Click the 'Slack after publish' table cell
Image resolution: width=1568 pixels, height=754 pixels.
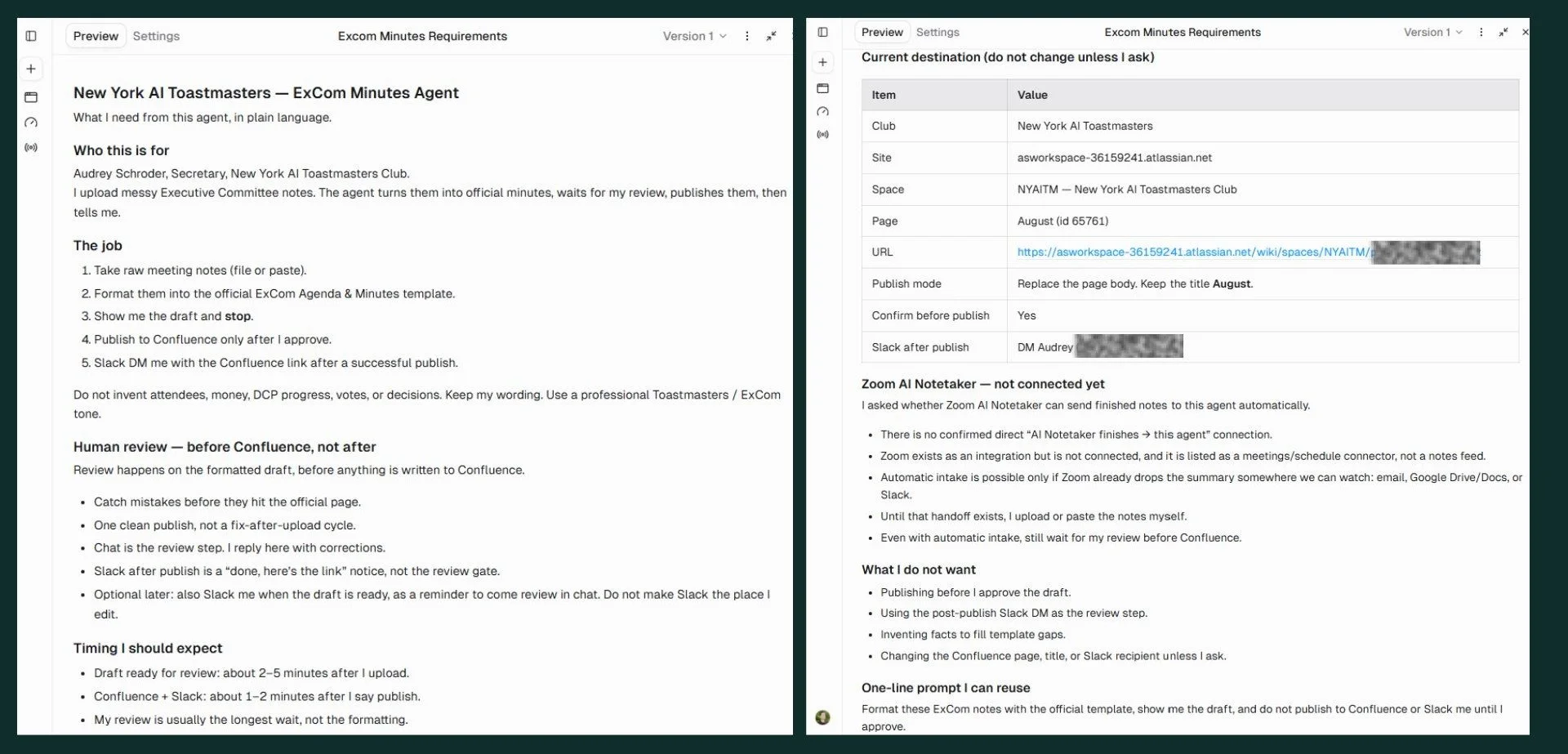tap(934, 347)
